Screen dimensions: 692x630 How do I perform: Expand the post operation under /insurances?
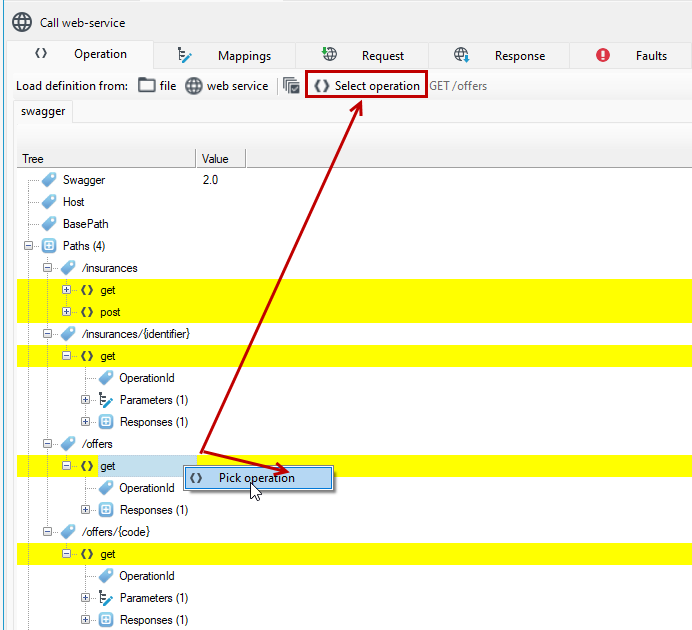[66, 312]
